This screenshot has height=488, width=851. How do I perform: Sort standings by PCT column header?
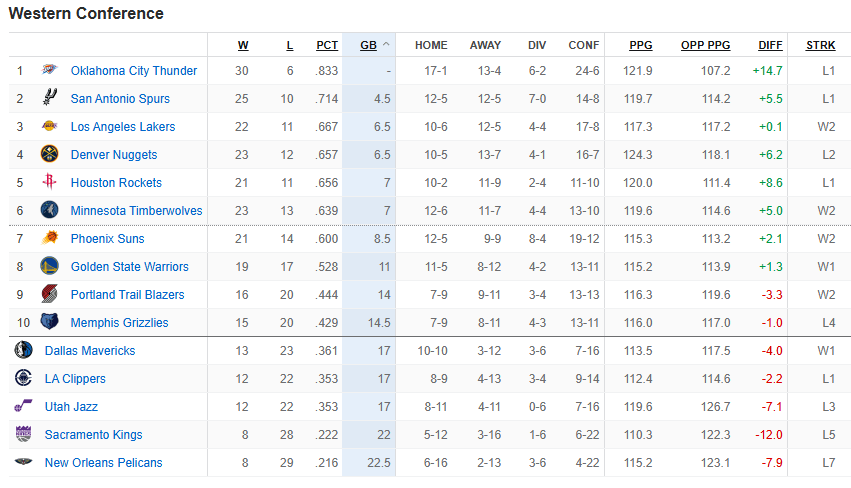[x=327, y=45]
